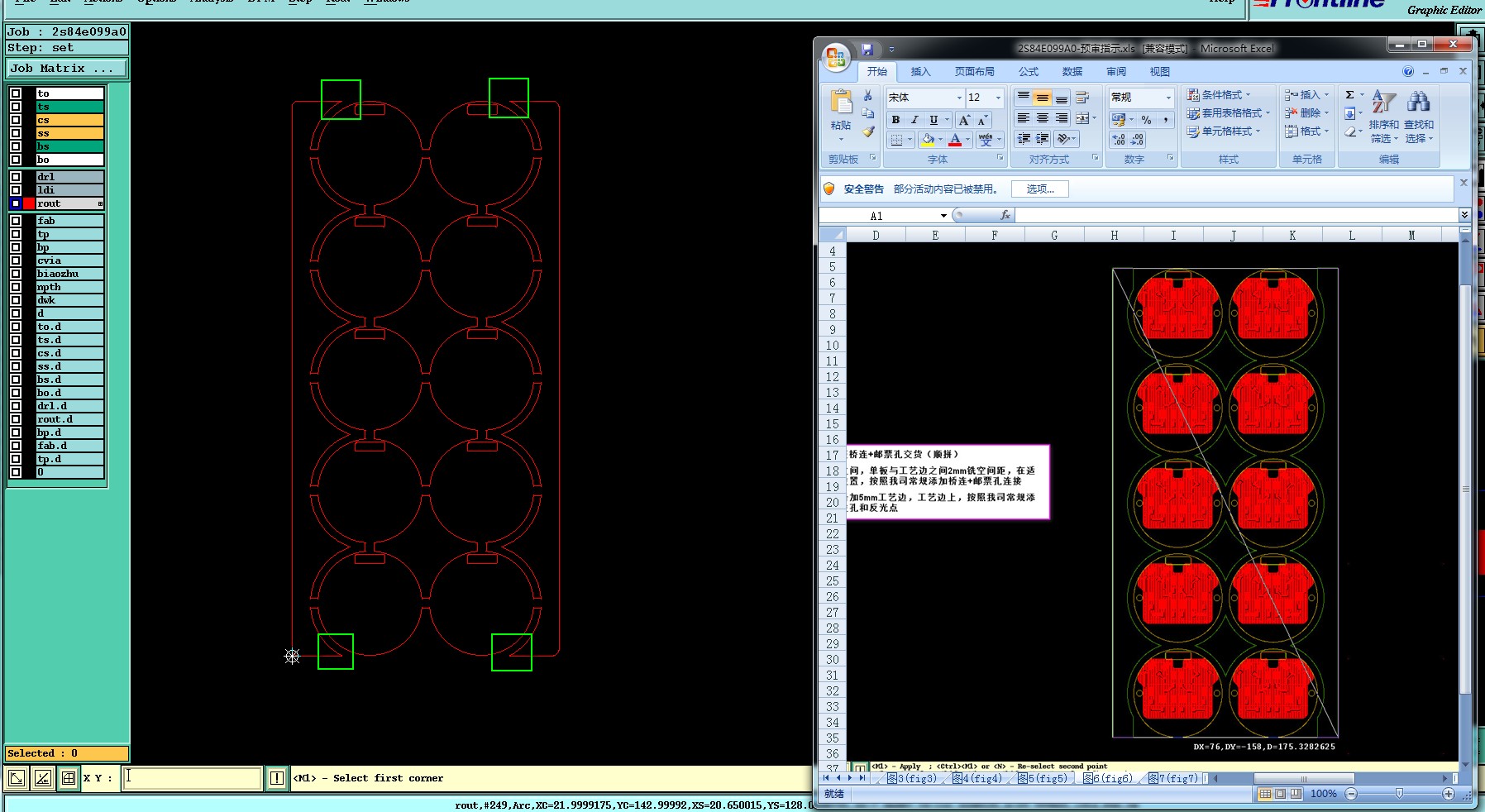
Task: Click the insert function fx icon
Action: pyautogui.click(x=1005, y=215)
